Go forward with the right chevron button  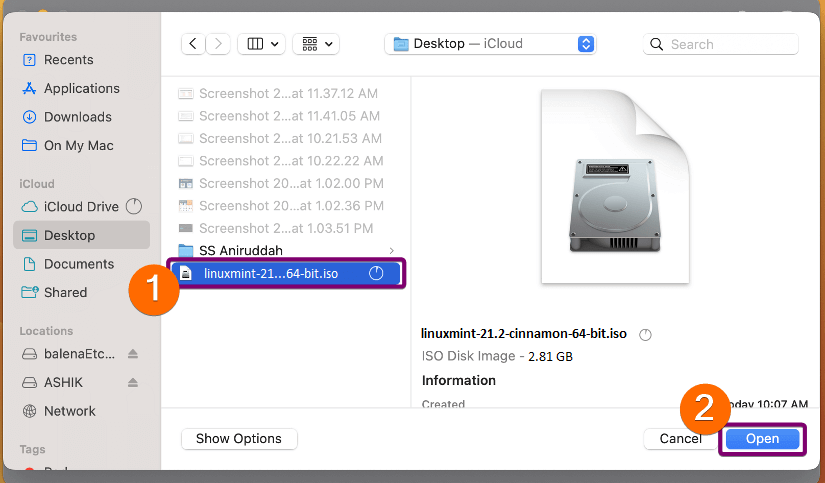pyautogui.click(x=218, y=44)
